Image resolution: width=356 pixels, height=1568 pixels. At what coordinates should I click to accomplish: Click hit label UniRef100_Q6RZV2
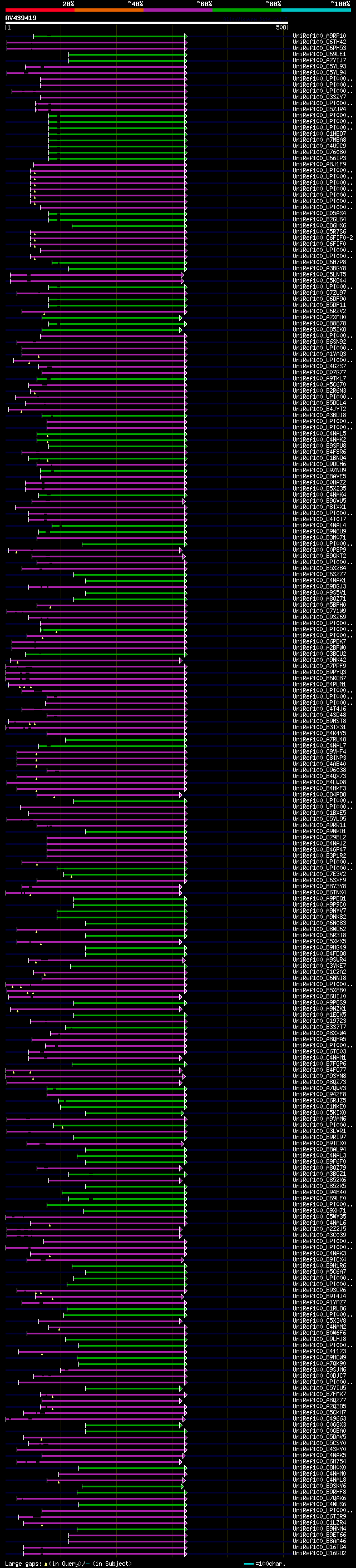319,311
